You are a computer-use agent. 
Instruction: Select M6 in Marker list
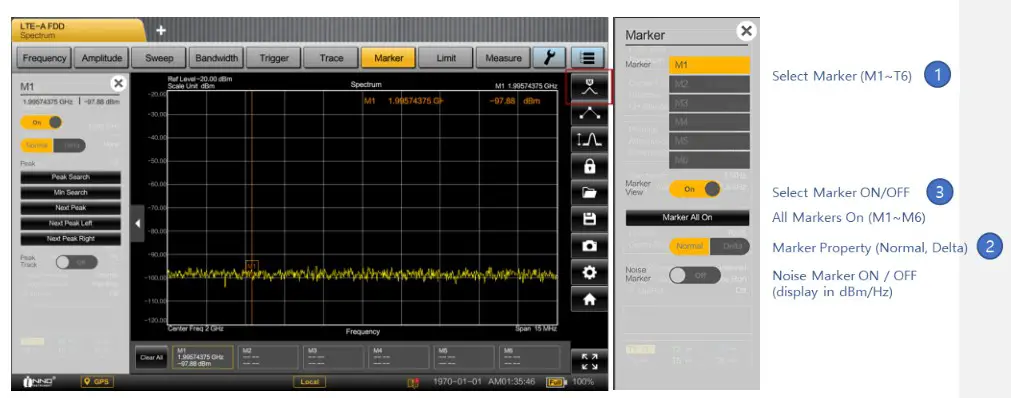(709, 160)
